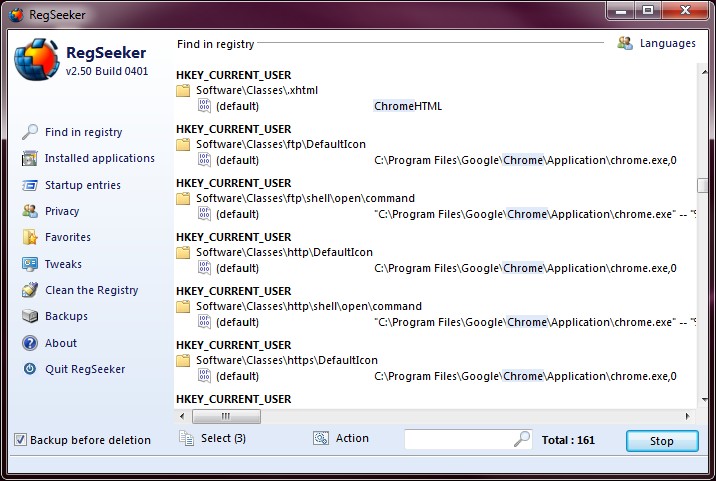Image resolution: width=716 pixels, height=481 pixels.
Task: Select the Software\Classes\.xhtml key row
Action: pos(257,90)
